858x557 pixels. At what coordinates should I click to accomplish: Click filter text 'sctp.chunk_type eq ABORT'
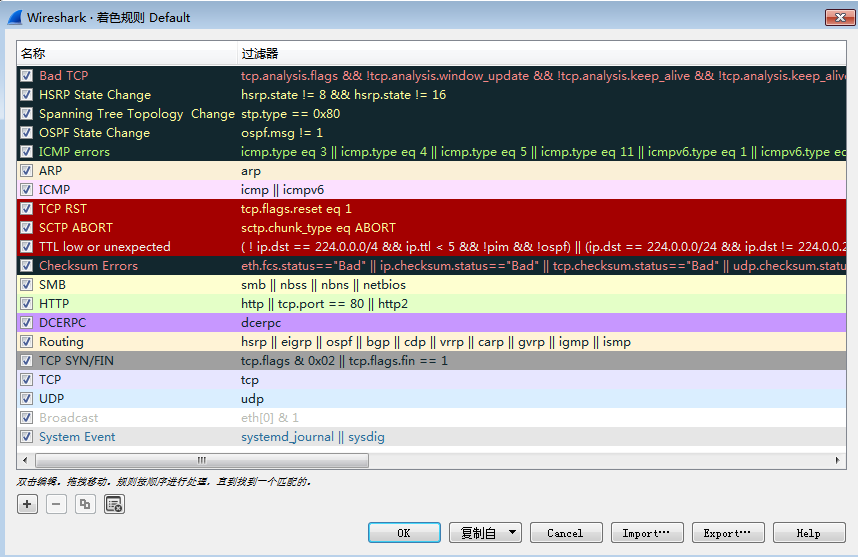318,228
